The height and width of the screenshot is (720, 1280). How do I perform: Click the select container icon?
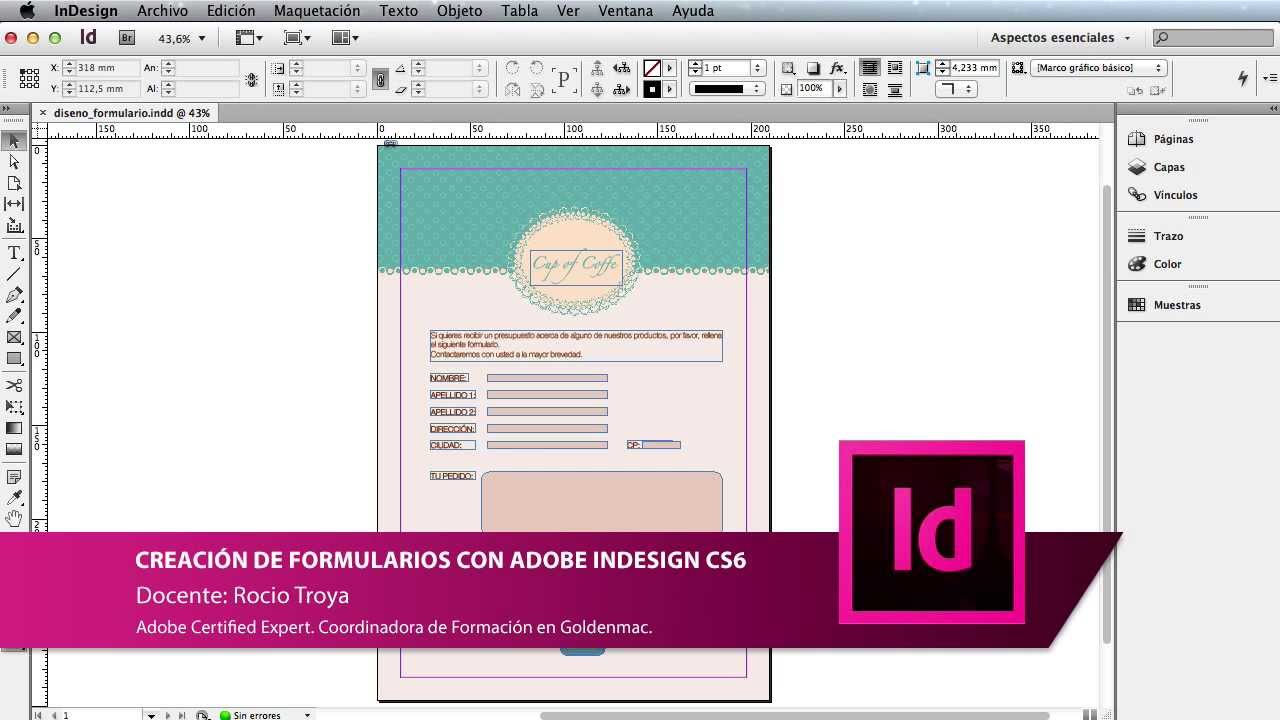tap(597, 68)
